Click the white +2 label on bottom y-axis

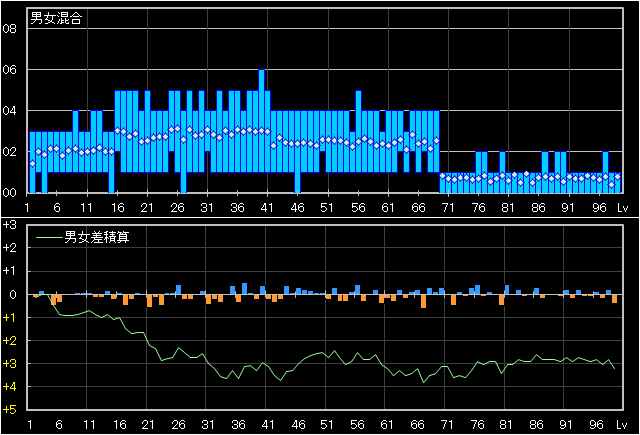click(9, 248)
